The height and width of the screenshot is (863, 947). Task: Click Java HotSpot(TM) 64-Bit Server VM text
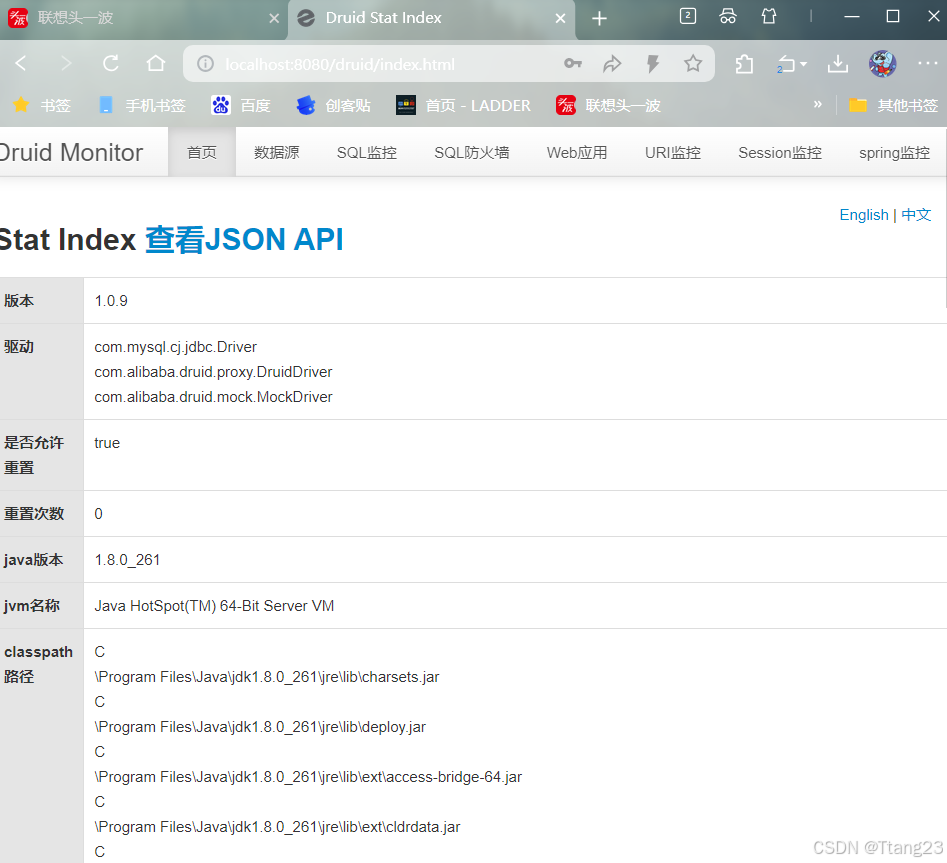[214, 606]
